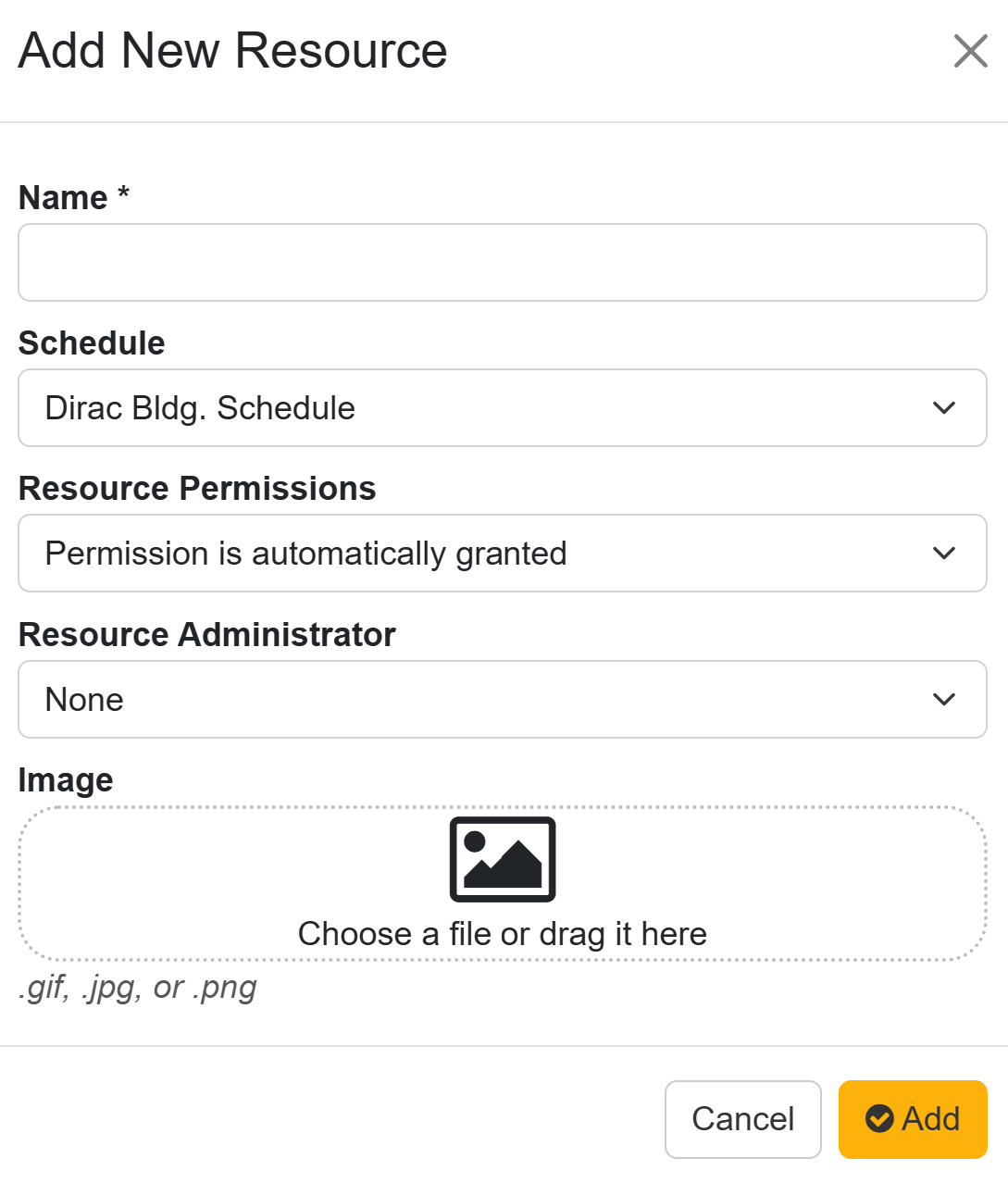Click the Schedule dropdown chevron arrow
Viewport: 1008px width, 1183px height.
coord(944,408)
